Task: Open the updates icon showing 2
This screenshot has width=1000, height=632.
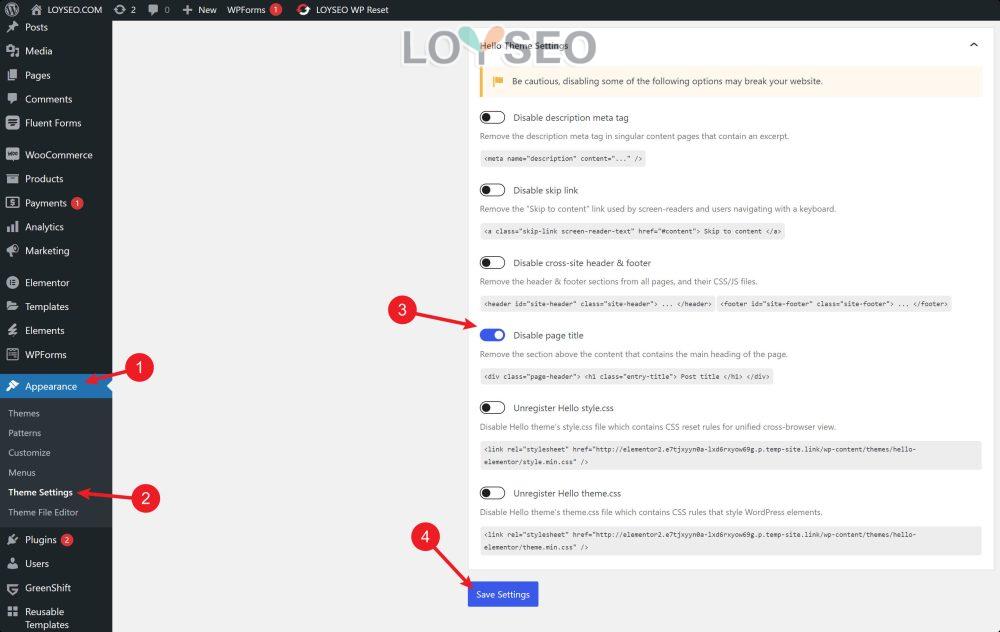Action: pyautogui.click(x=119, y=10)
